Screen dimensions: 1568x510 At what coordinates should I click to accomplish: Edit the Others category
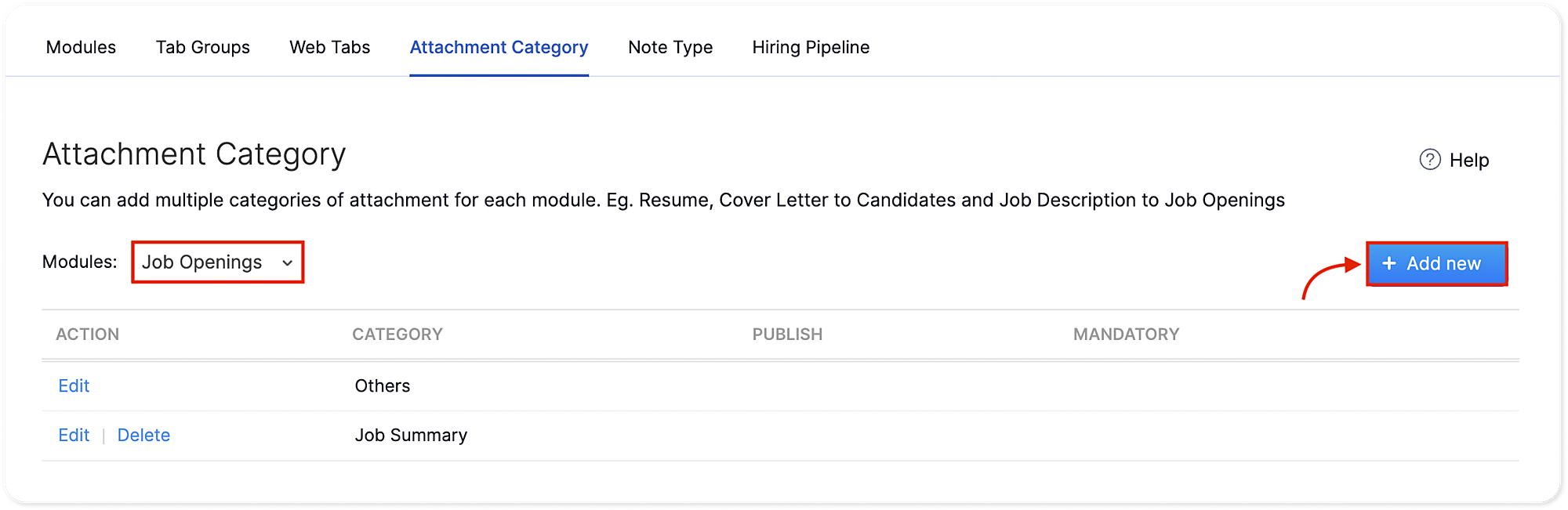pyautogui.click(x=74, y=385)
